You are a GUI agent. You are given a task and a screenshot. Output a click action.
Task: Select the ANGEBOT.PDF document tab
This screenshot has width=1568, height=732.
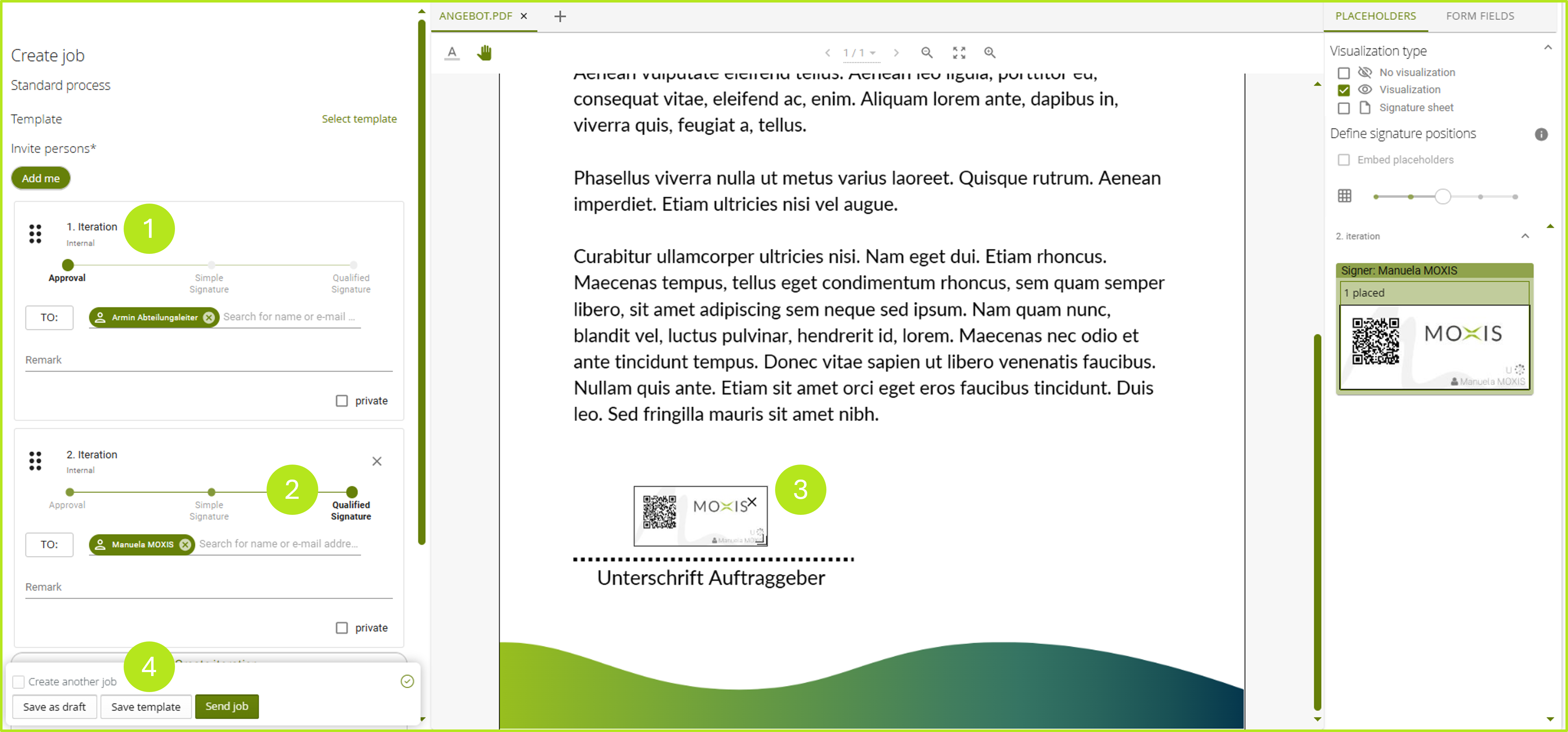(475, 16)
